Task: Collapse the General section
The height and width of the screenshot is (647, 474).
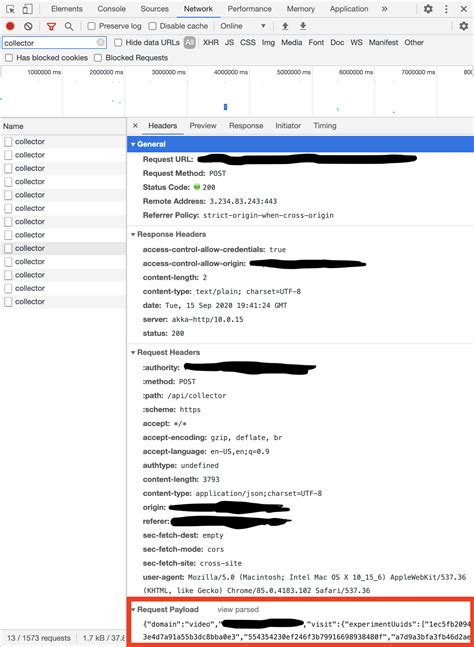Action: 133,144
